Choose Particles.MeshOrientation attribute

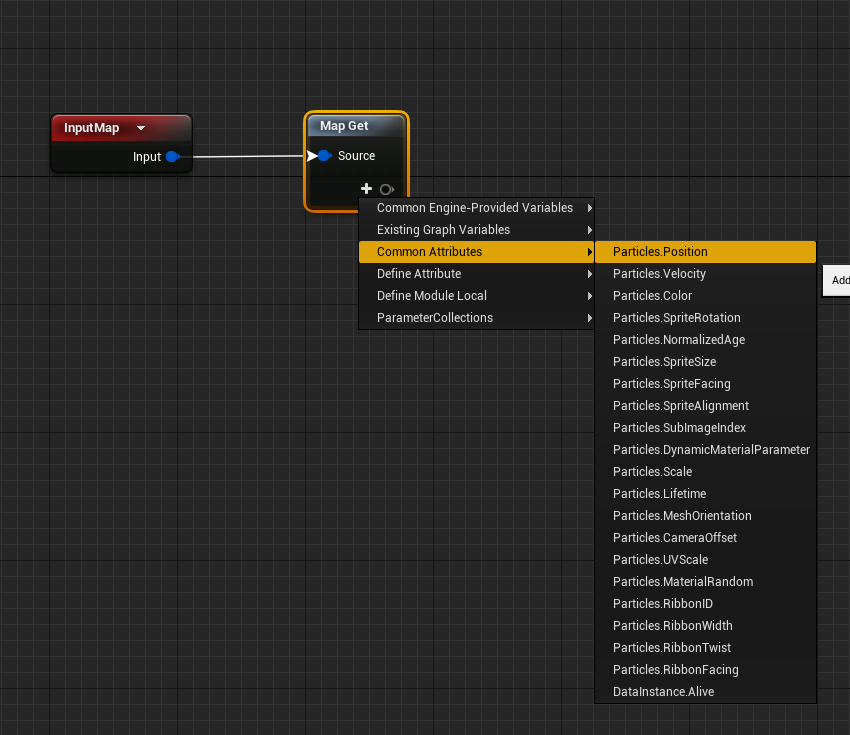pos(705,515)
